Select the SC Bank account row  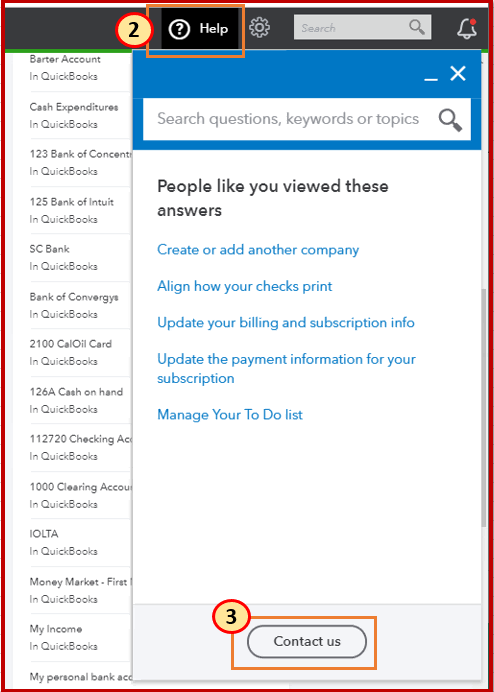point(80,258)
